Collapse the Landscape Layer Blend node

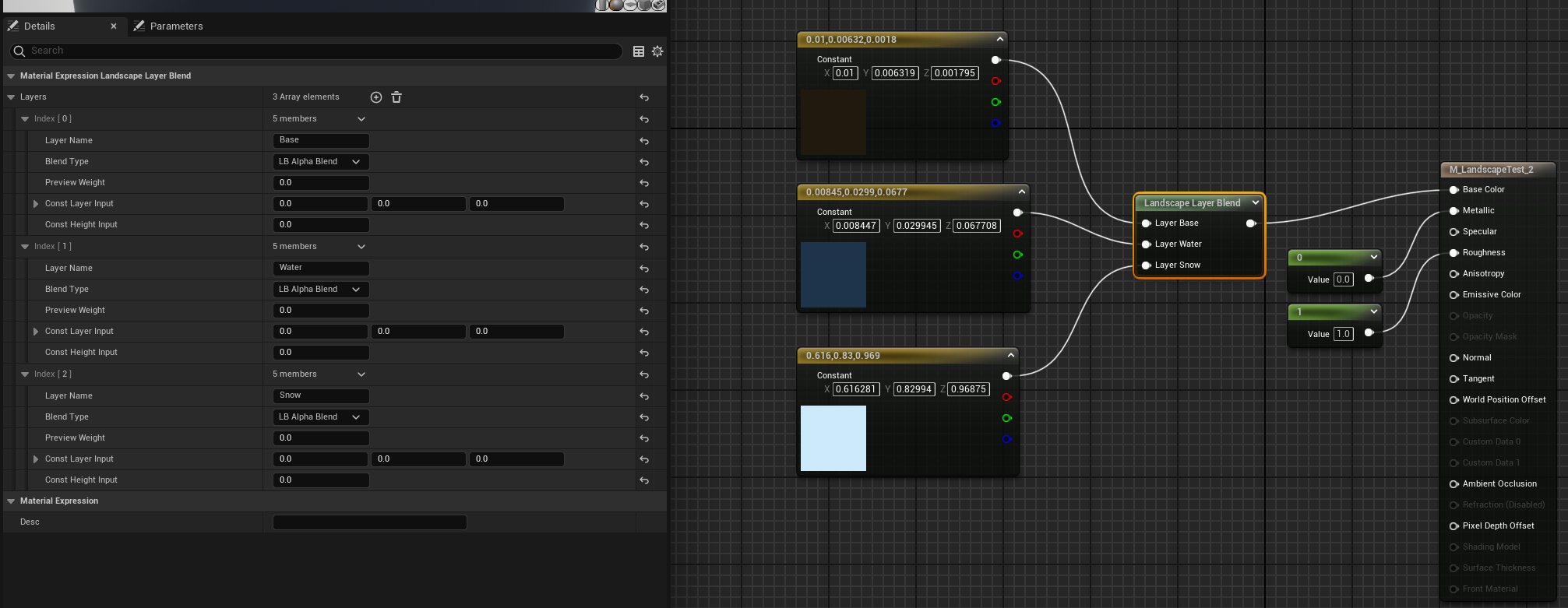[x=1255, y=203]
